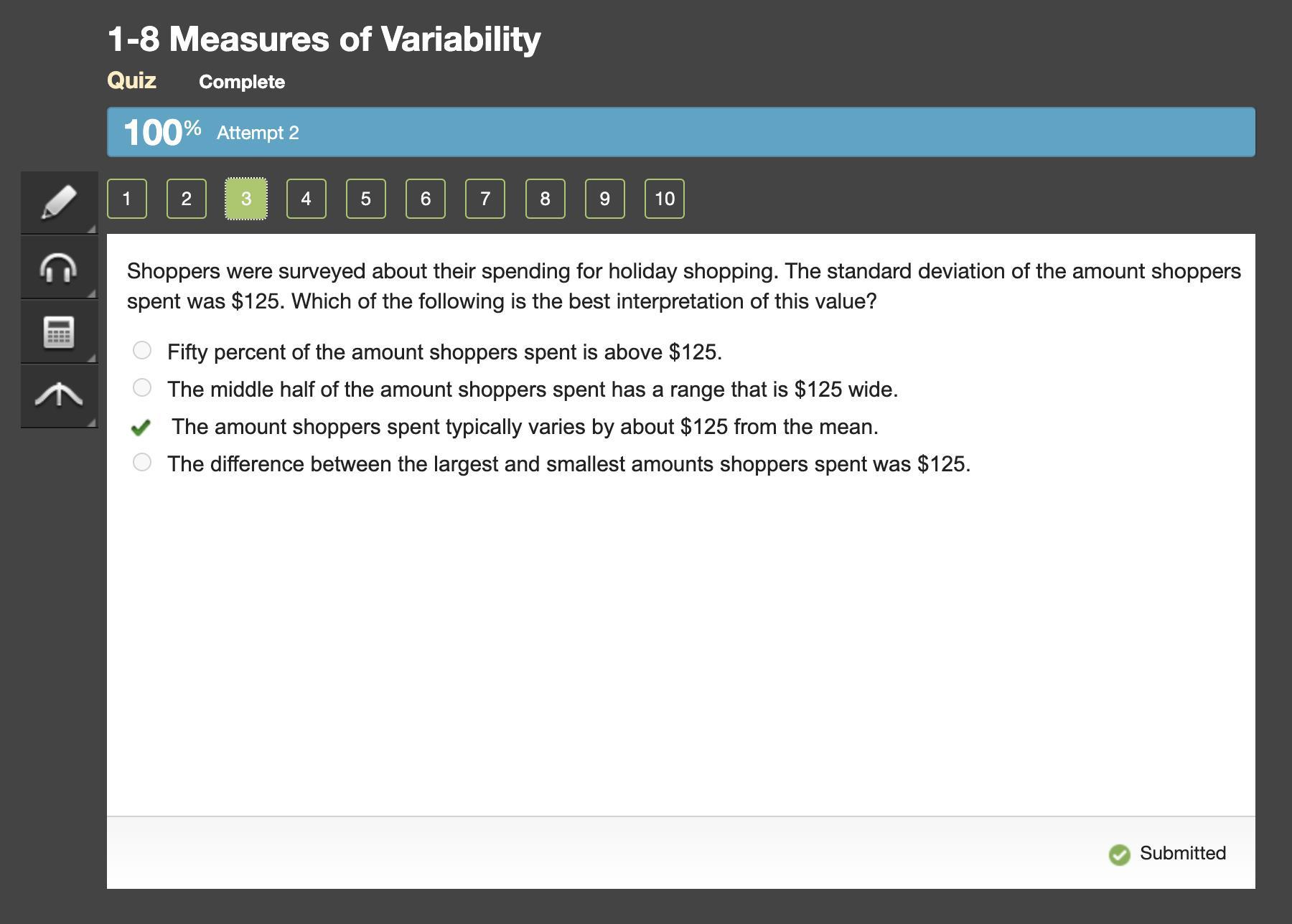The image size is (1292, 924).
Task: Click the 100% Attempt 2 score bar
Action: click(x=680, y=132)
